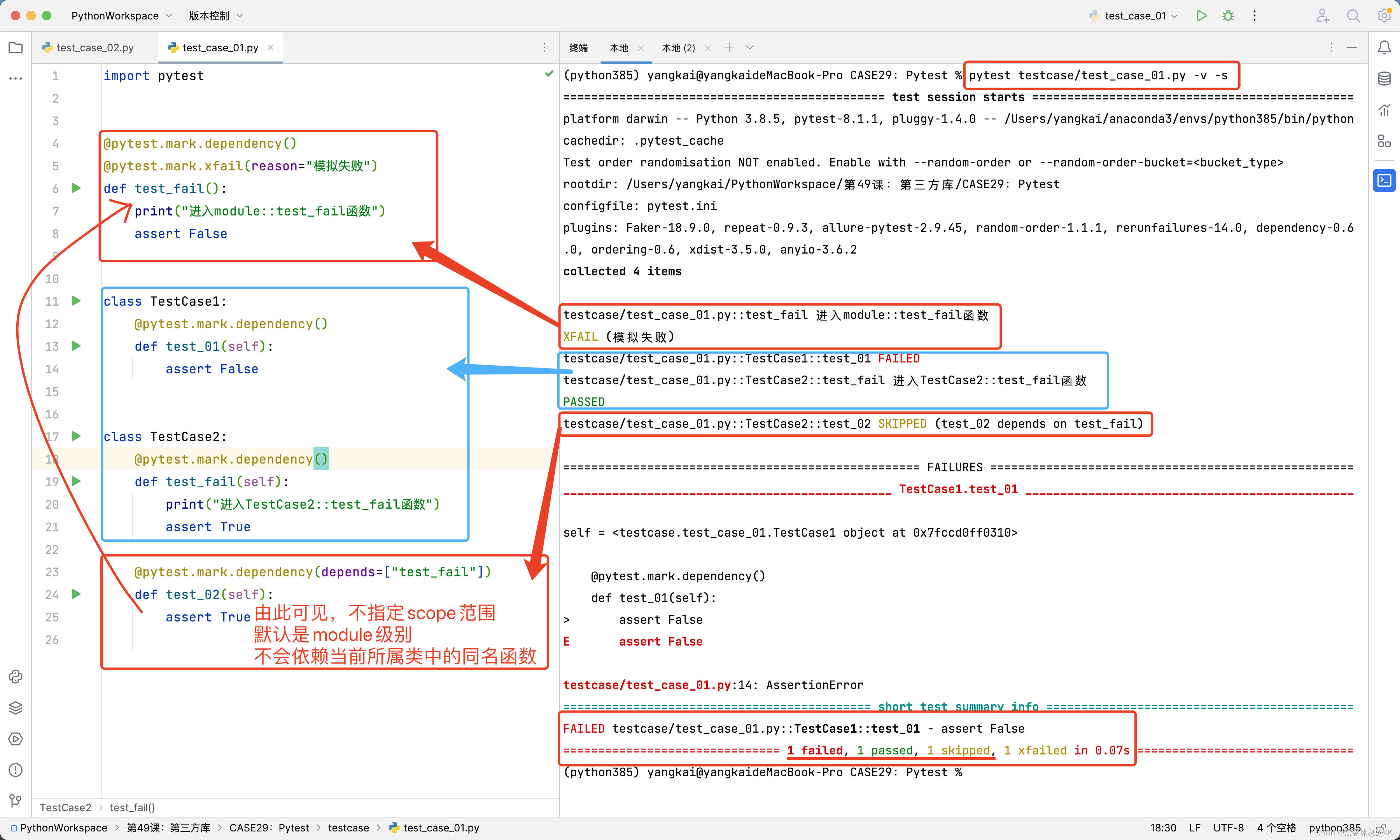Viewport: 1400px width, 840px height.
Task: Open terminal panel options menu
Action: point(1331,47)
